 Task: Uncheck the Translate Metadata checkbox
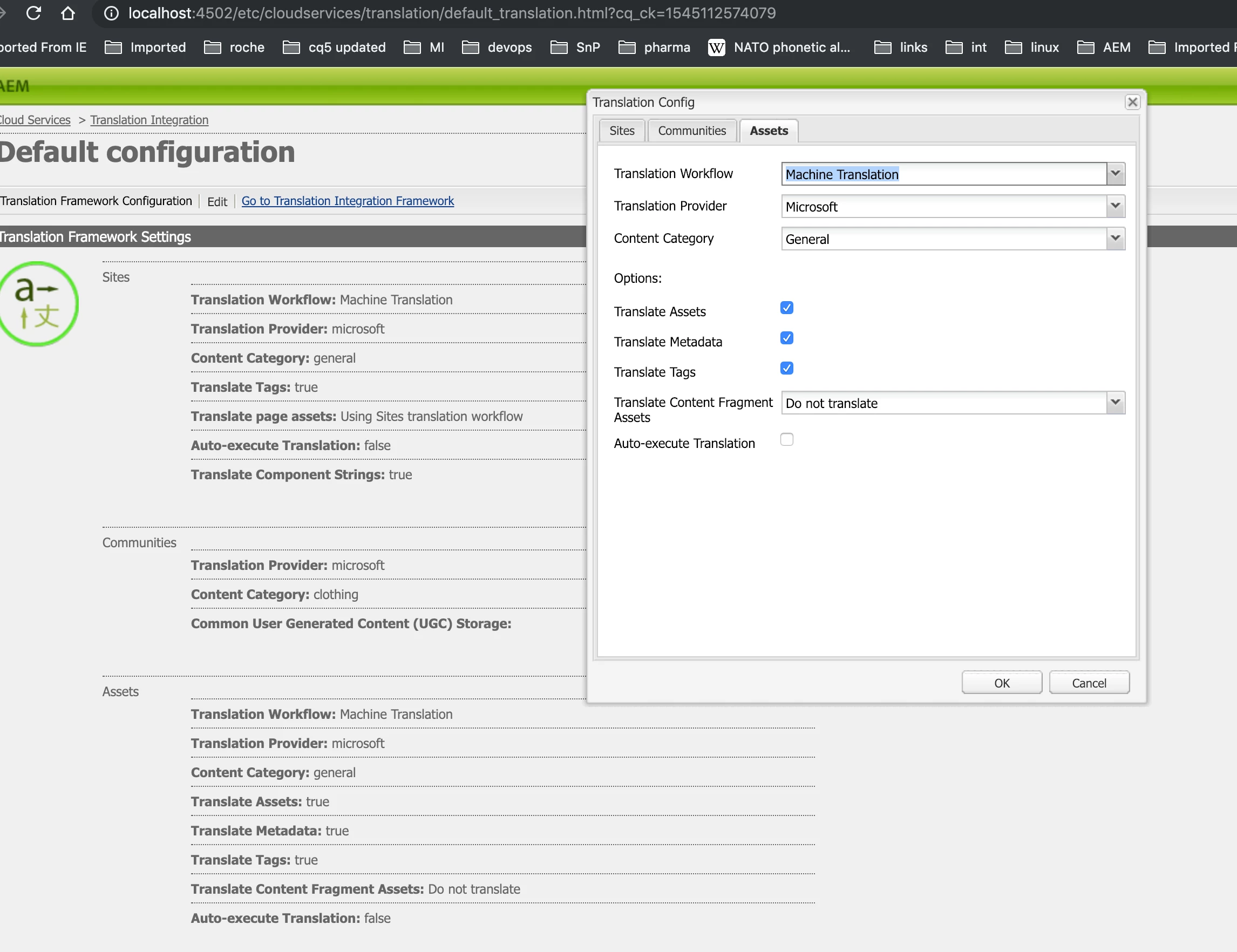click(x=786, y=338)
